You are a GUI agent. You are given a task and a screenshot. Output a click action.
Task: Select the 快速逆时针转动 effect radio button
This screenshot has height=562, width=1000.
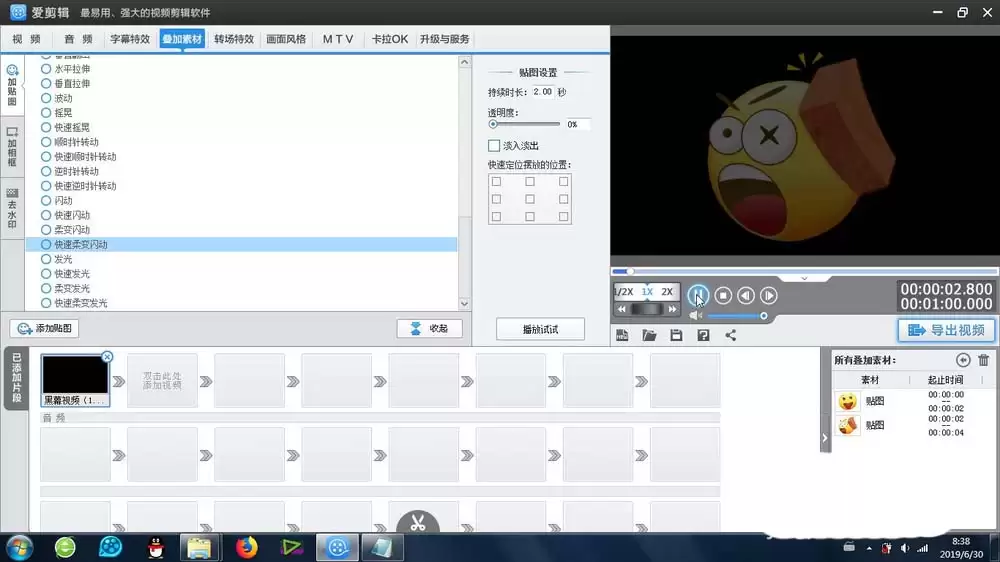tap(46, 186)
